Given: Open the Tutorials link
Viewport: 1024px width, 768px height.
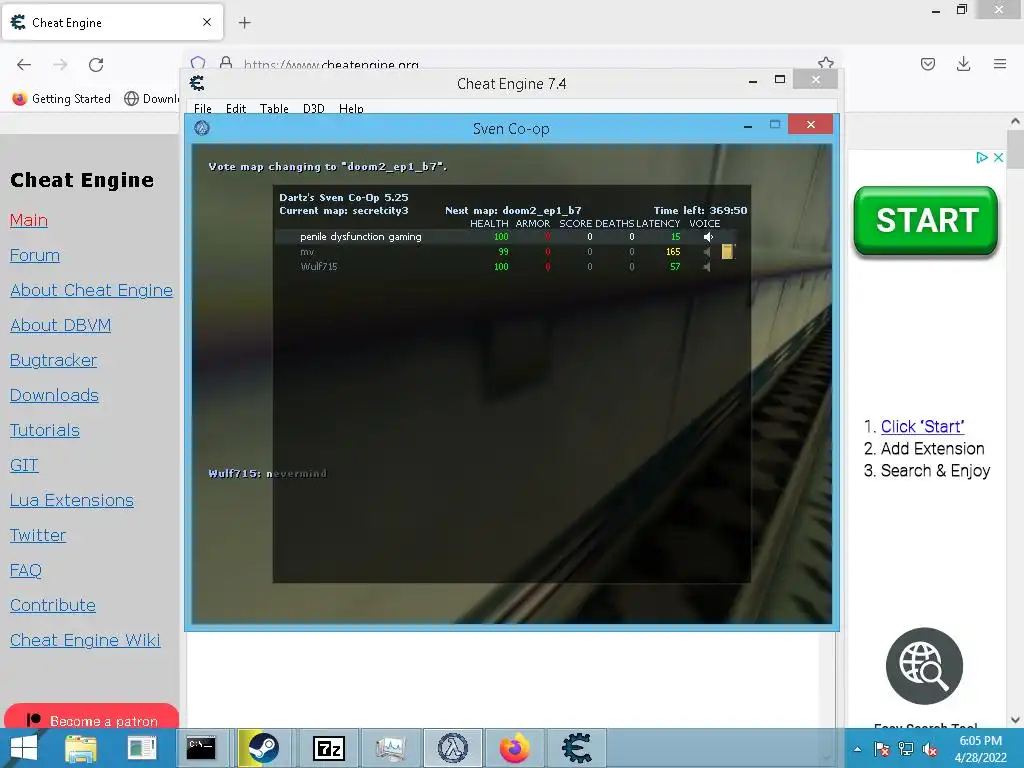Looking at the screenshot, I should click(45, 430).
